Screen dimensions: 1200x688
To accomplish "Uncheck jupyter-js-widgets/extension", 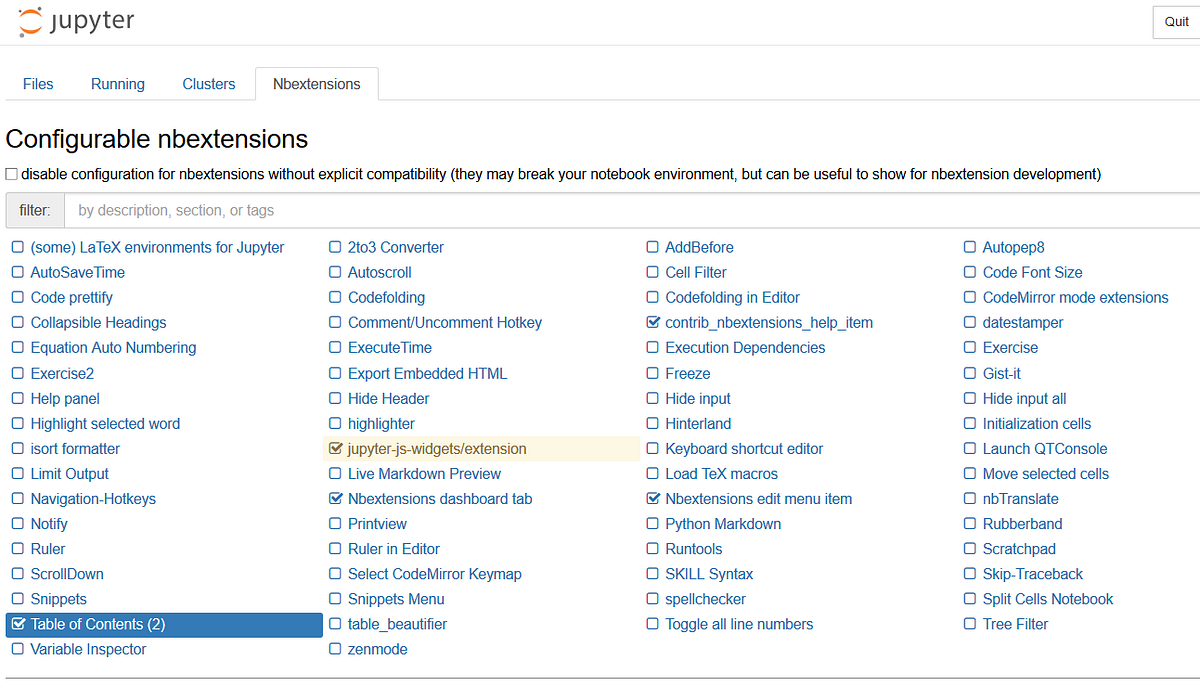I will click(335, 448).
